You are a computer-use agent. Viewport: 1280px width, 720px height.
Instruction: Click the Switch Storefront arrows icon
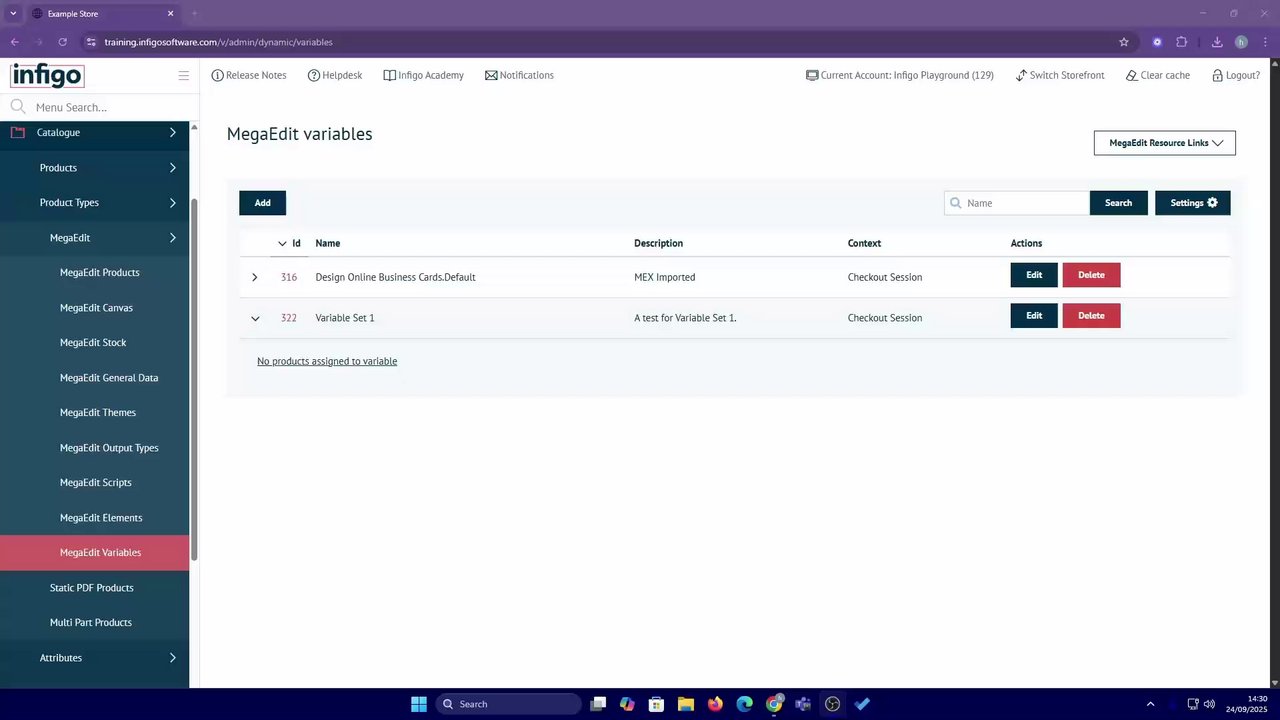[x=1021, y=75]
